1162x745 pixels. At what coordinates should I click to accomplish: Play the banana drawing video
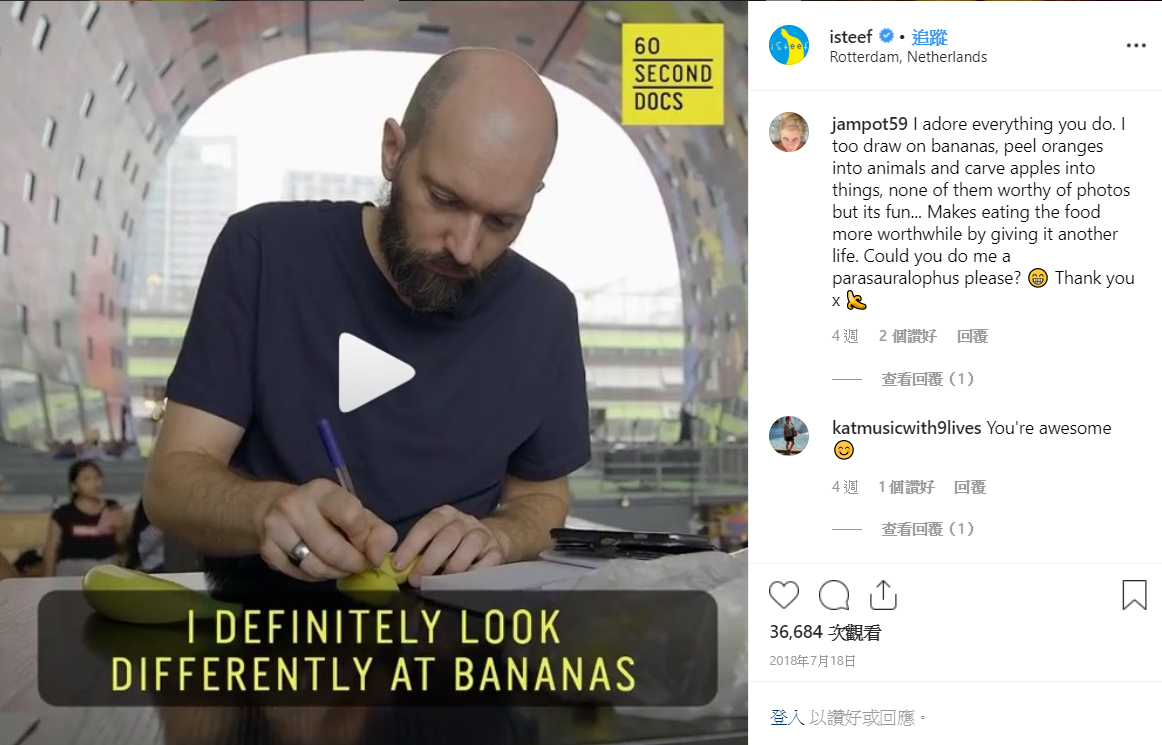(x=376, y=372)
